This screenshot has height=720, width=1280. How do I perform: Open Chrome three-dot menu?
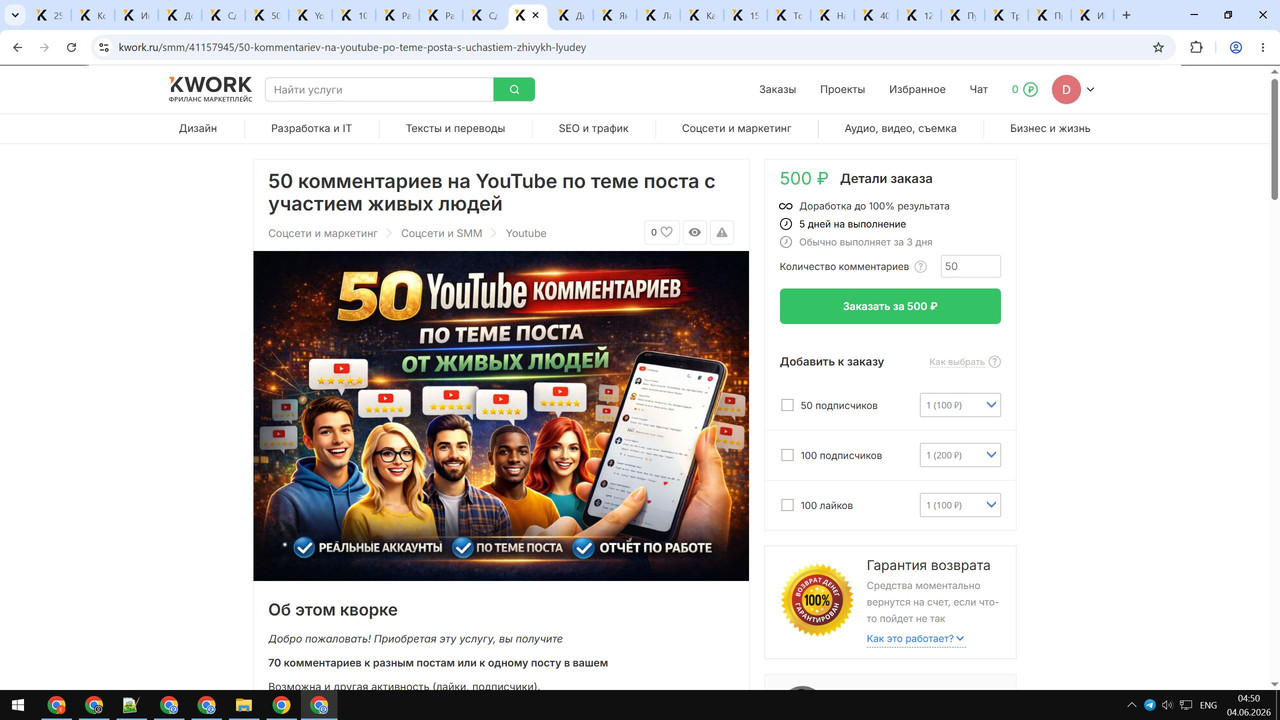click(1263, 47)
